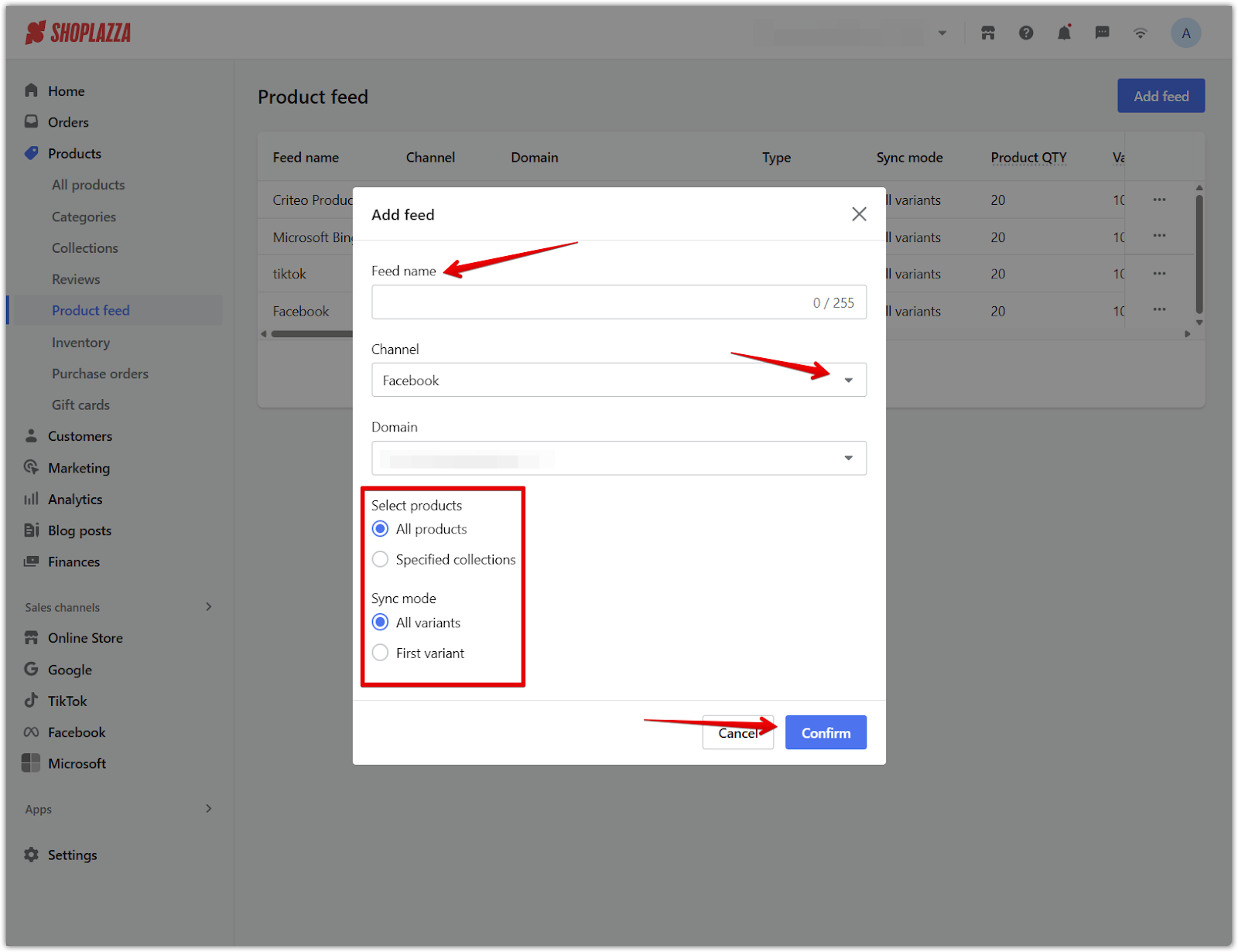Open Product feed in sidebar
The width and height of the screenshot is (1238, 952).
pyautogui.click(x=91, y=310)
